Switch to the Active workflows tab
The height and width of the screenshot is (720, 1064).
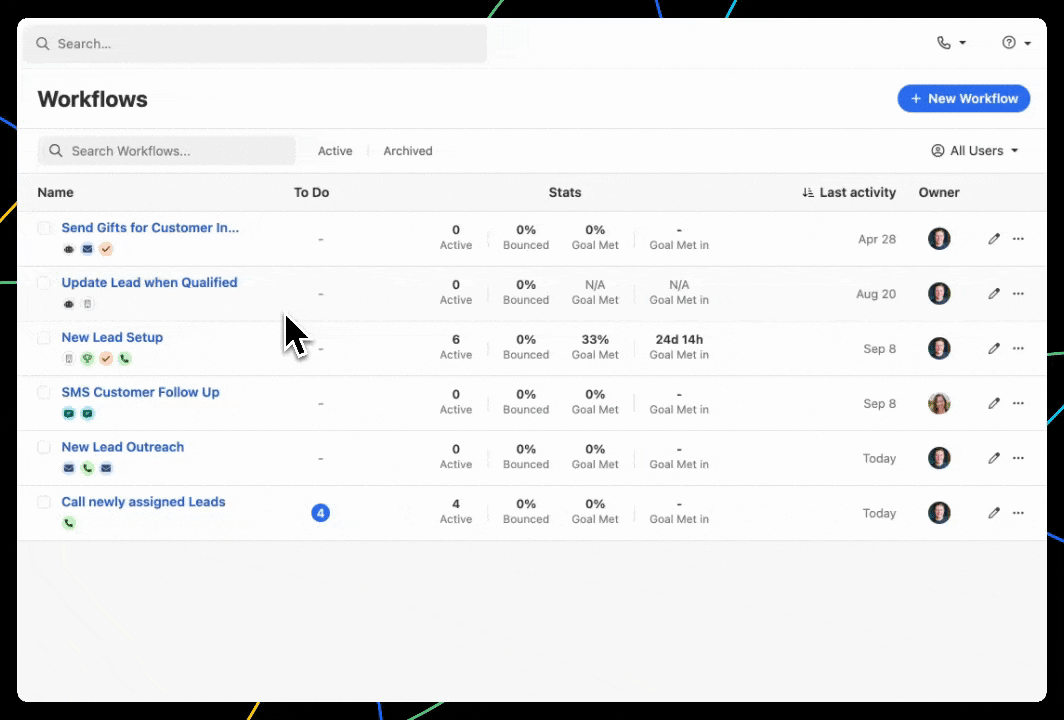335,151
